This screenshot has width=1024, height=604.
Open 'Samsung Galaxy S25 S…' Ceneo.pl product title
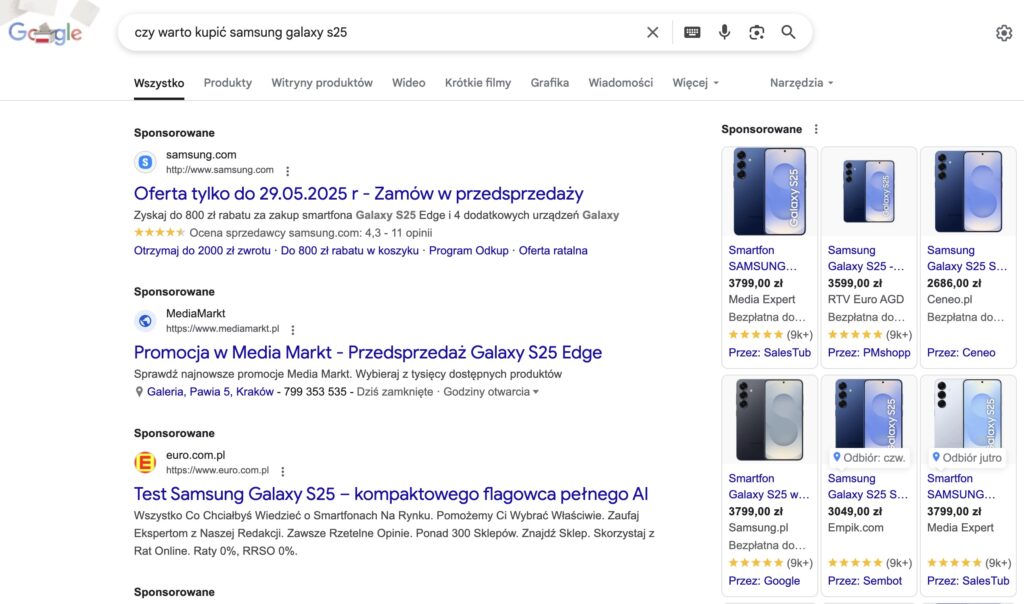pyautogui.click(x=967, y=258)
